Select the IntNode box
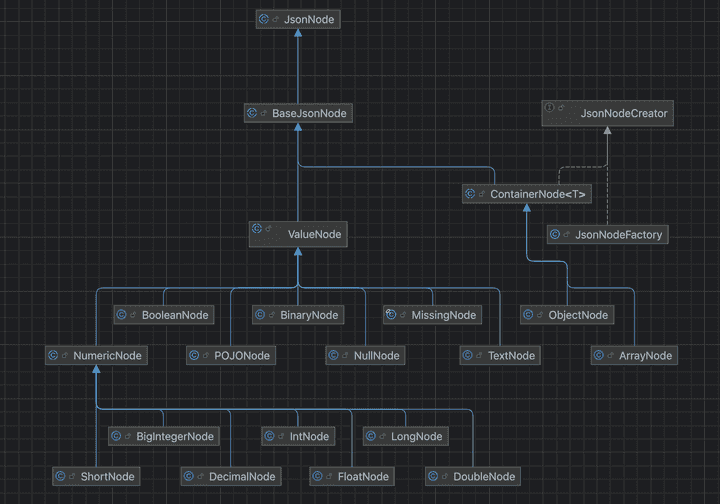The height and width of the screenshot is (504, 720). pyautogui.click(x=298, y=436)
